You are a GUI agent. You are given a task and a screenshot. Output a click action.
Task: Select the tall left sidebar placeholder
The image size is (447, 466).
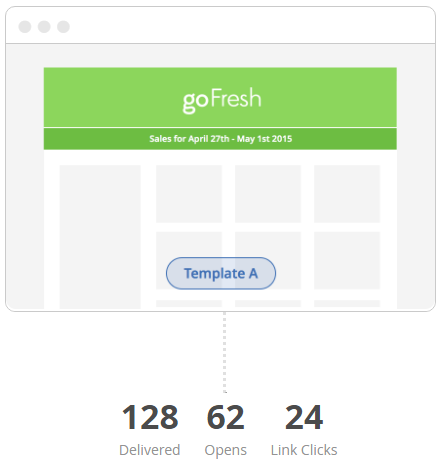tap(101, 239)
